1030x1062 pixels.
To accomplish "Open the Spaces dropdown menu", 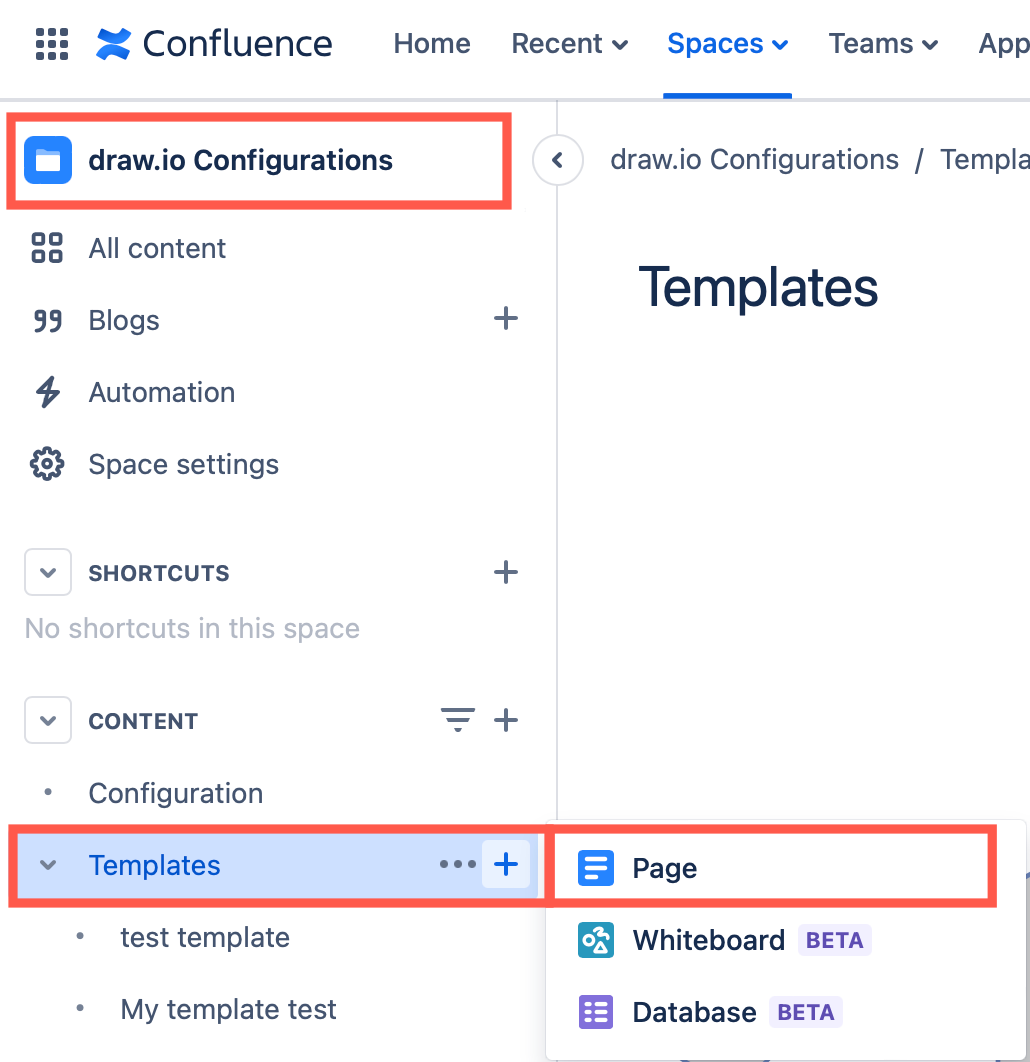I will coord(727,43).
